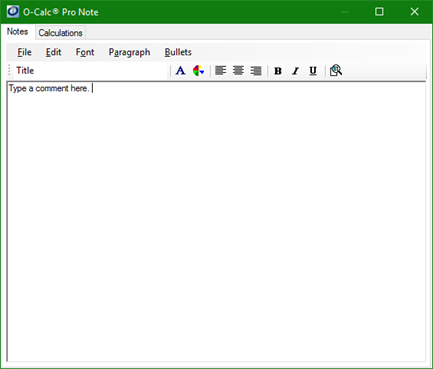433x369 pixels.
Task: Click inside the comment text area
Action: (x=216, y=222)
